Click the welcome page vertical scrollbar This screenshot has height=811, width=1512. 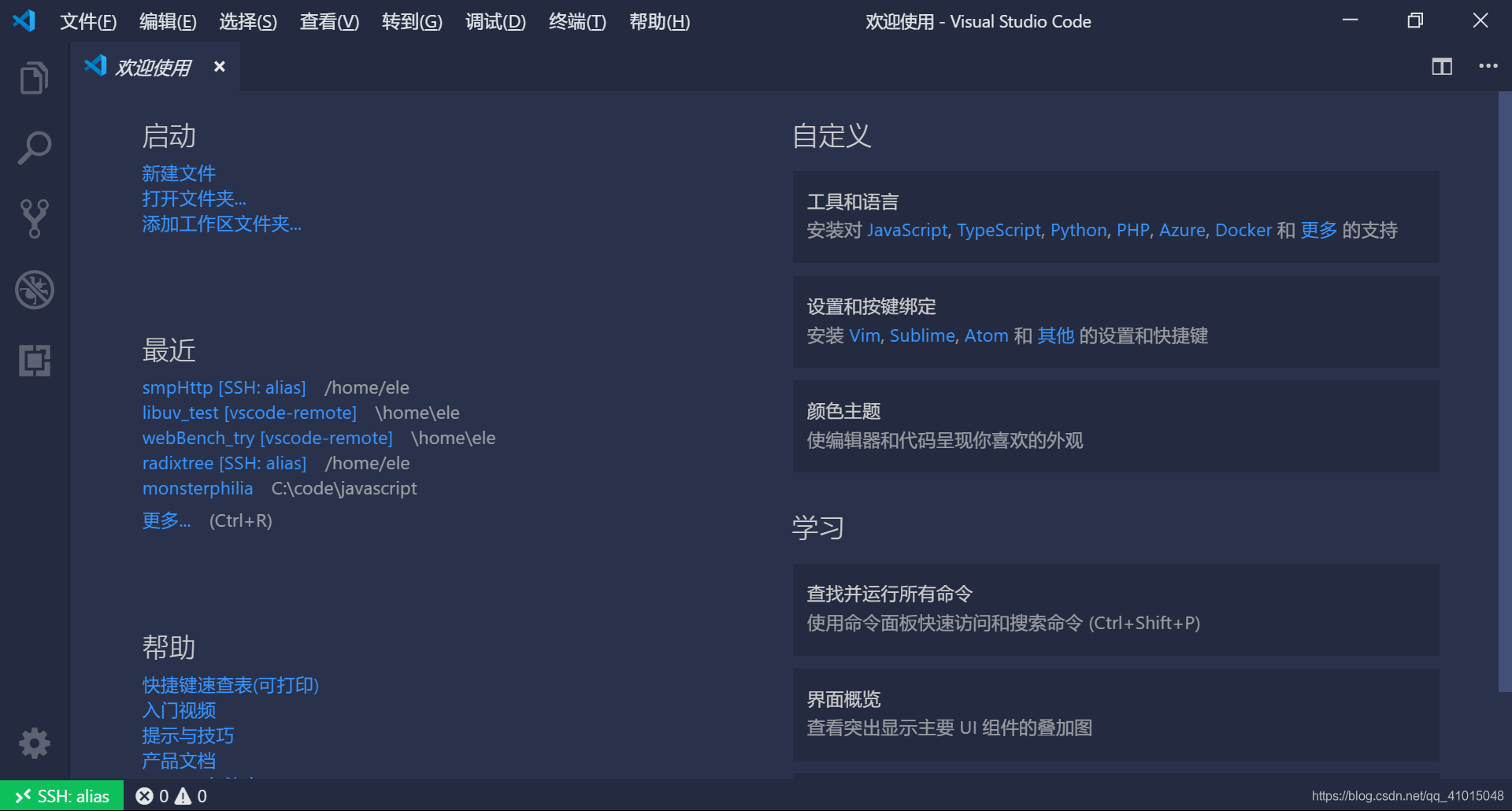[1505, 391]
